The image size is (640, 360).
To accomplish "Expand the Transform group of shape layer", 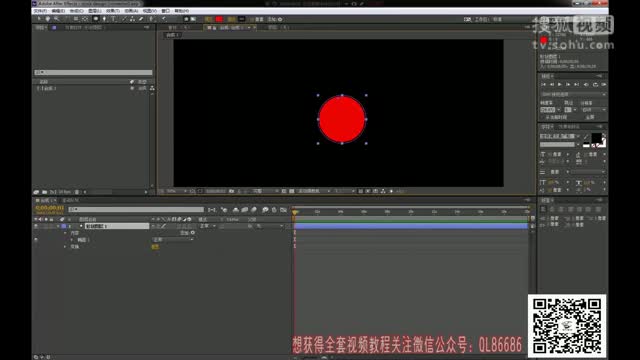I will click(65, 247).
